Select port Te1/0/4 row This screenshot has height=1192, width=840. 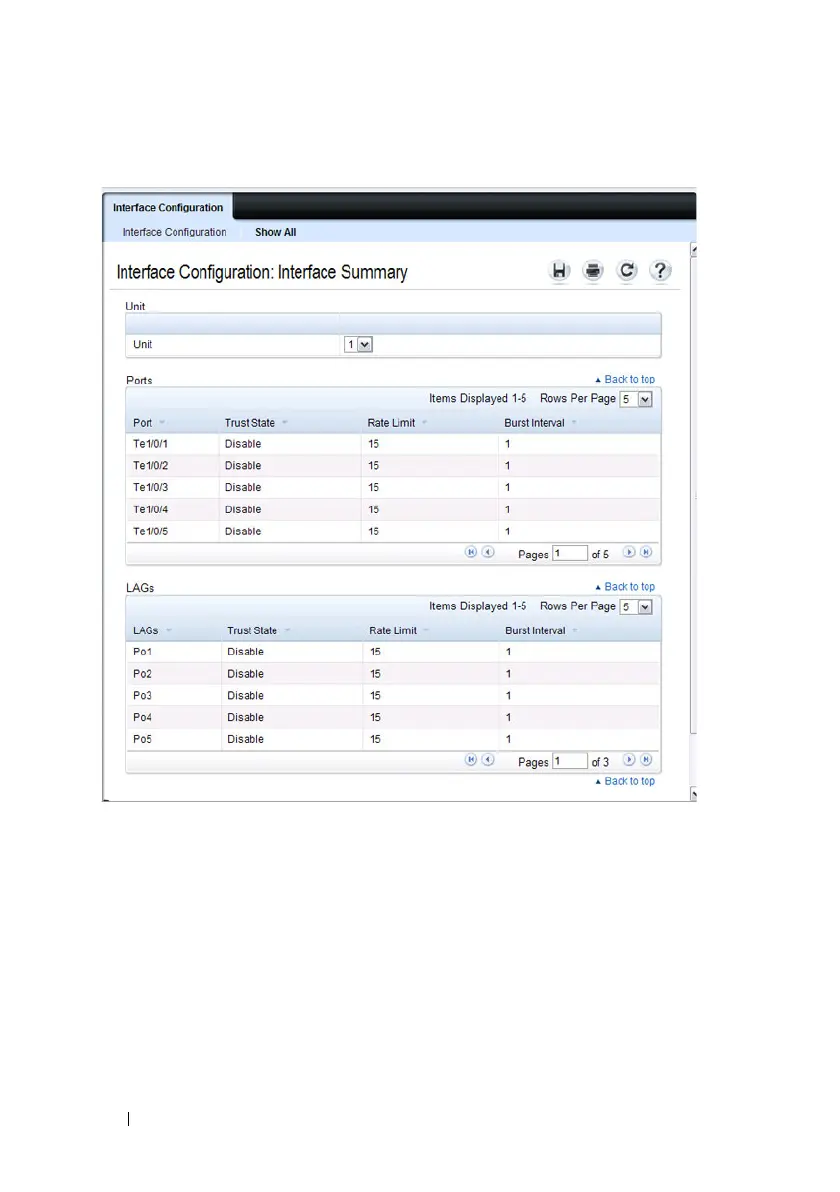393,509
